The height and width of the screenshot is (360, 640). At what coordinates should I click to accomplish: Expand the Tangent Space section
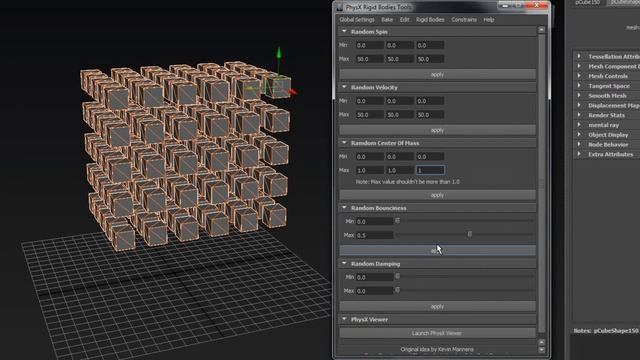tap(579, 86)
